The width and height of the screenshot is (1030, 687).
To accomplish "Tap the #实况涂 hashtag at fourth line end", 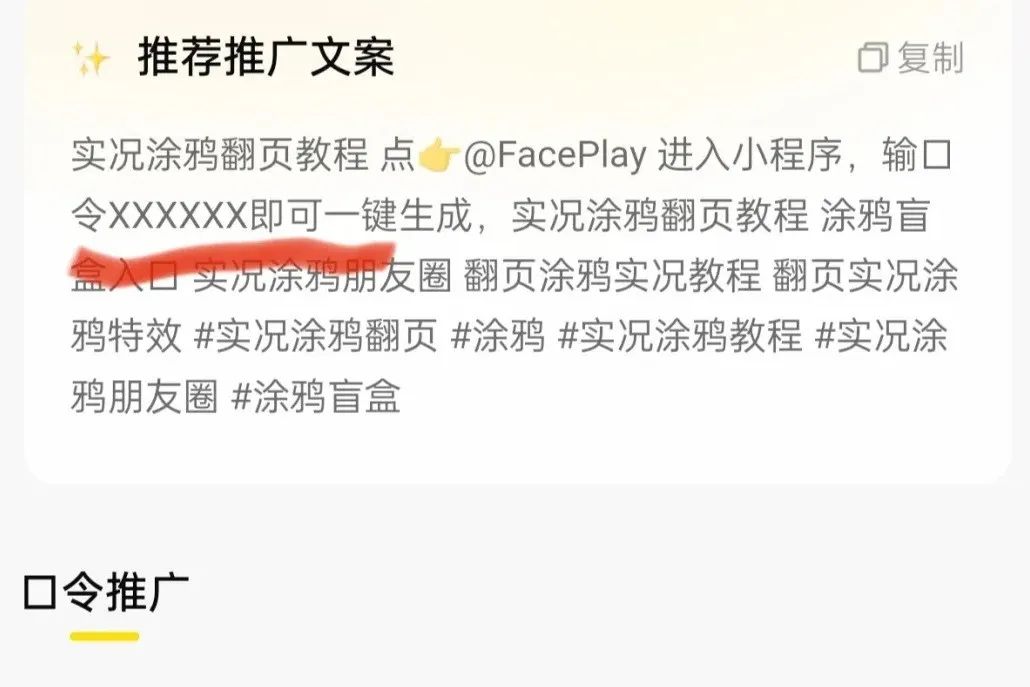I will tap(881, 336).
